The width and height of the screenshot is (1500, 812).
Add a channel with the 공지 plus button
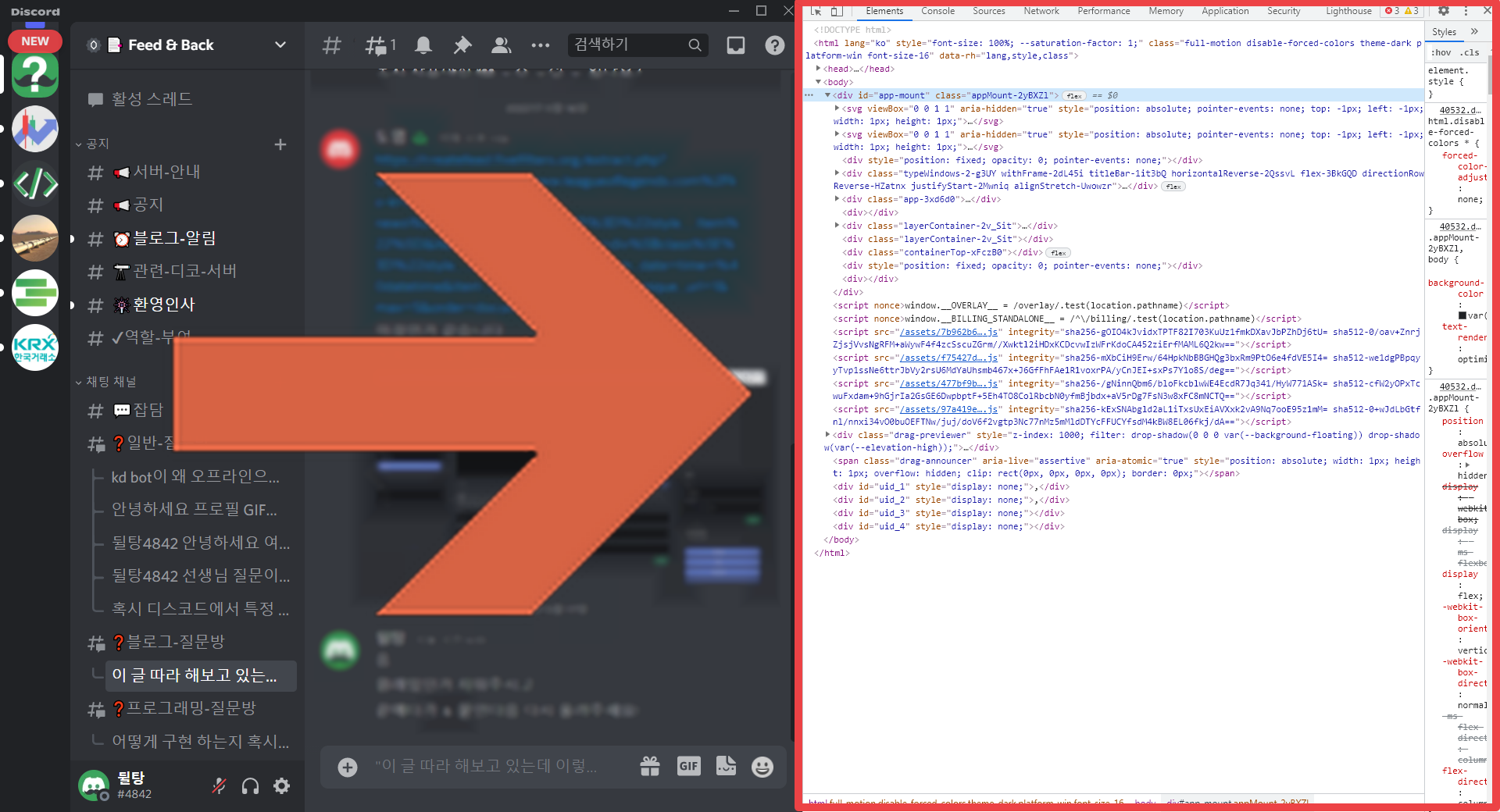coord(280,144)
